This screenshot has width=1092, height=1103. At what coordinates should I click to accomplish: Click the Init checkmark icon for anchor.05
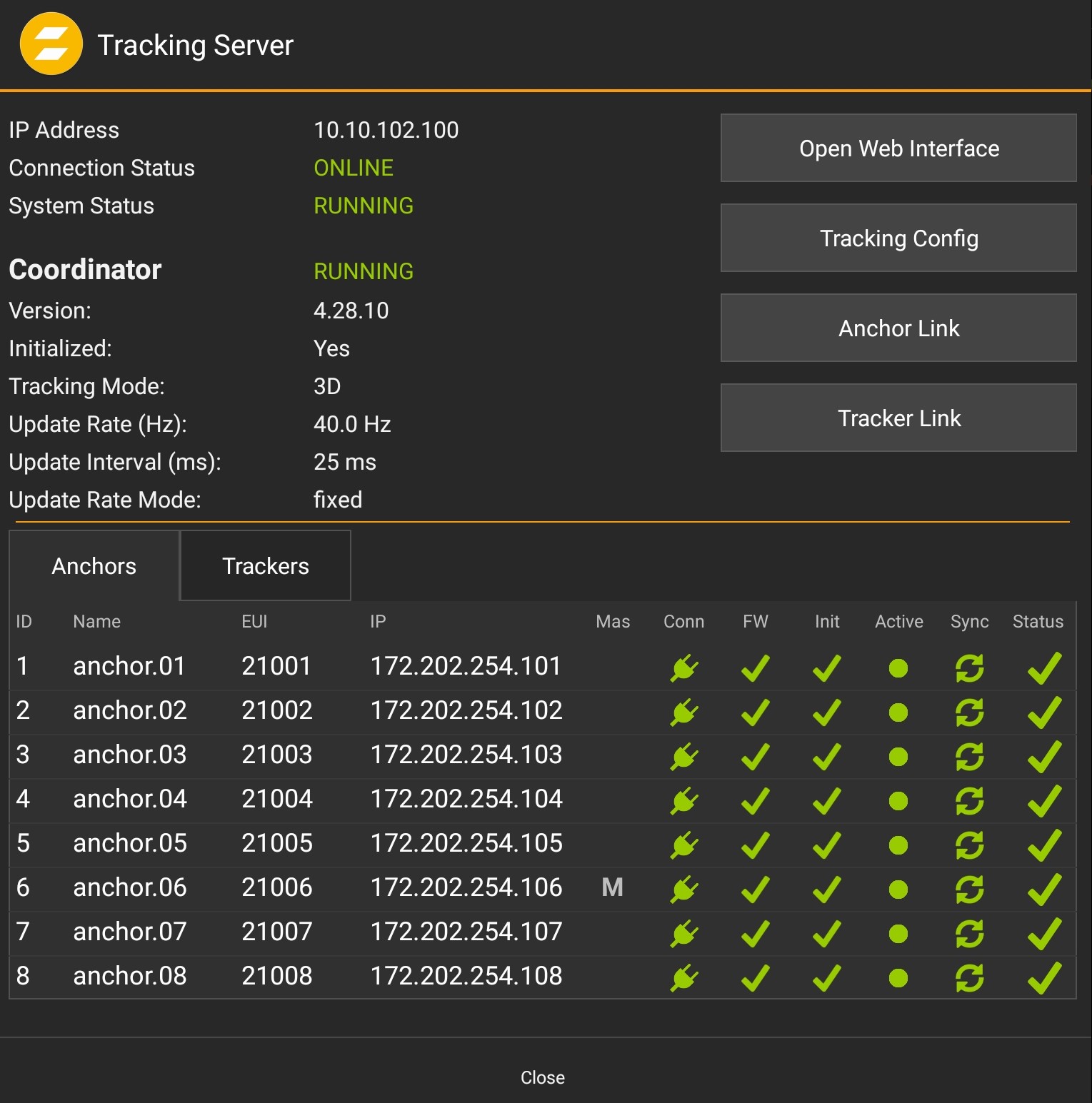point(826,844)
